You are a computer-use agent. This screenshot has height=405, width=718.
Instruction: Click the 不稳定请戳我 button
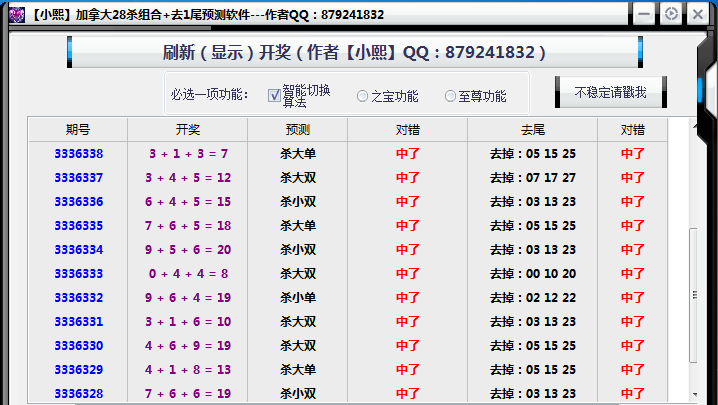coord(610,93)
